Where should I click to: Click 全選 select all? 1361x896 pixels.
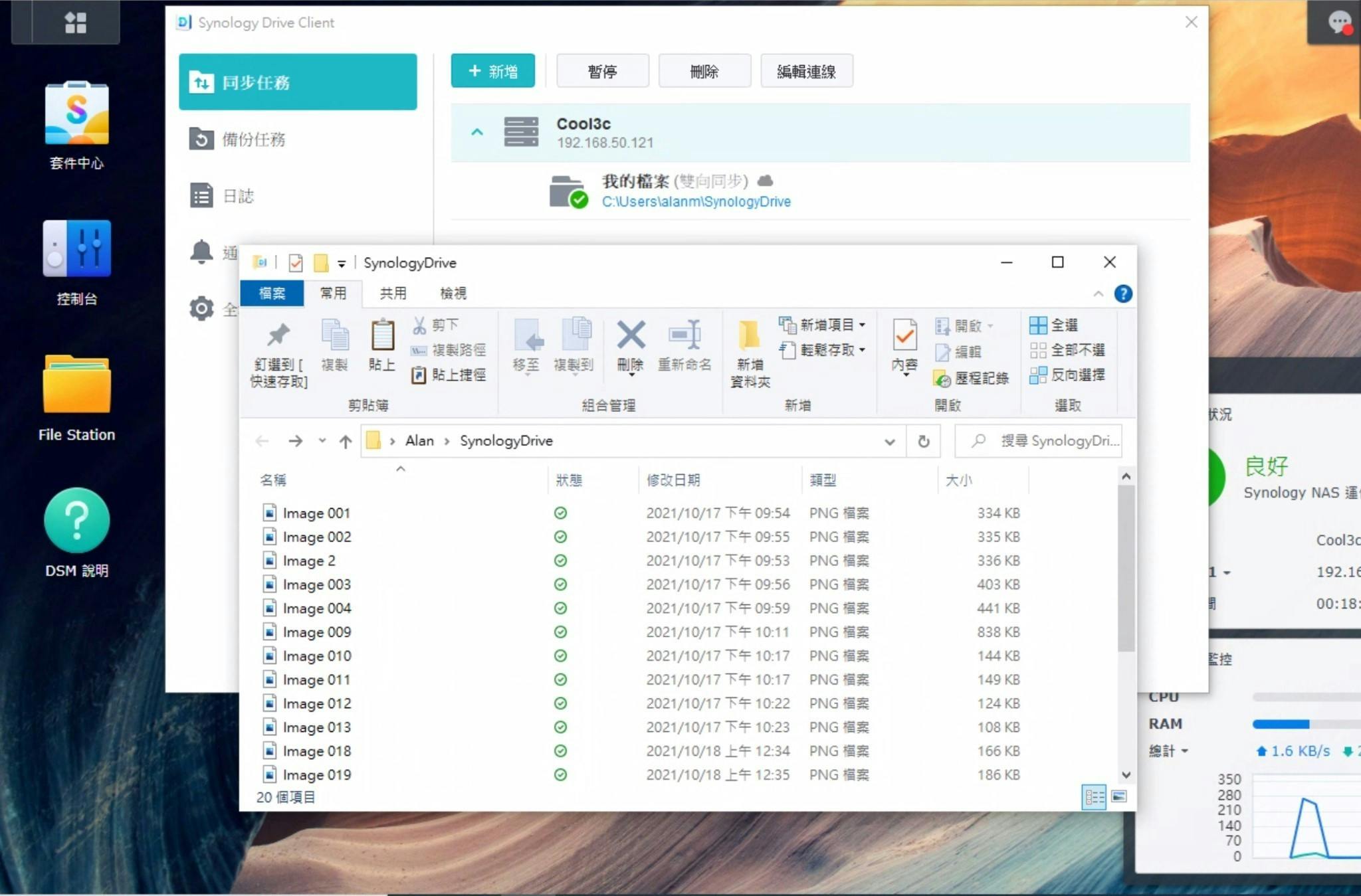(1054, 325)
